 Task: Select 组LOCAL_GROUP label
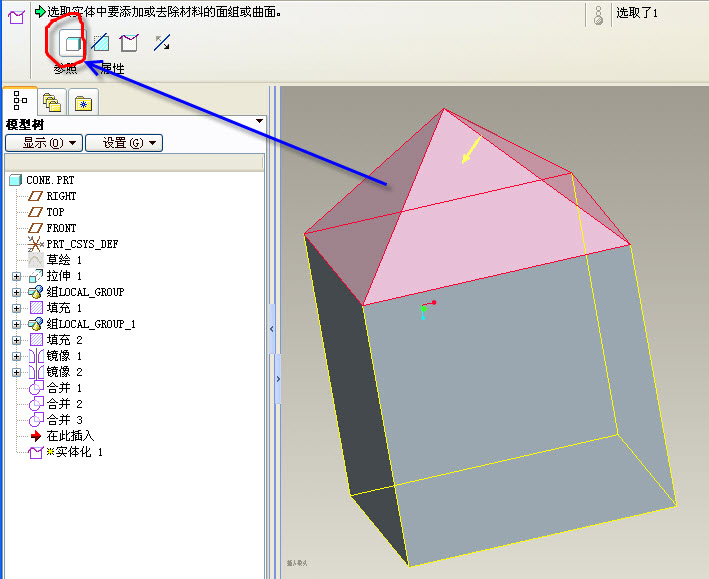click(85, 292)
